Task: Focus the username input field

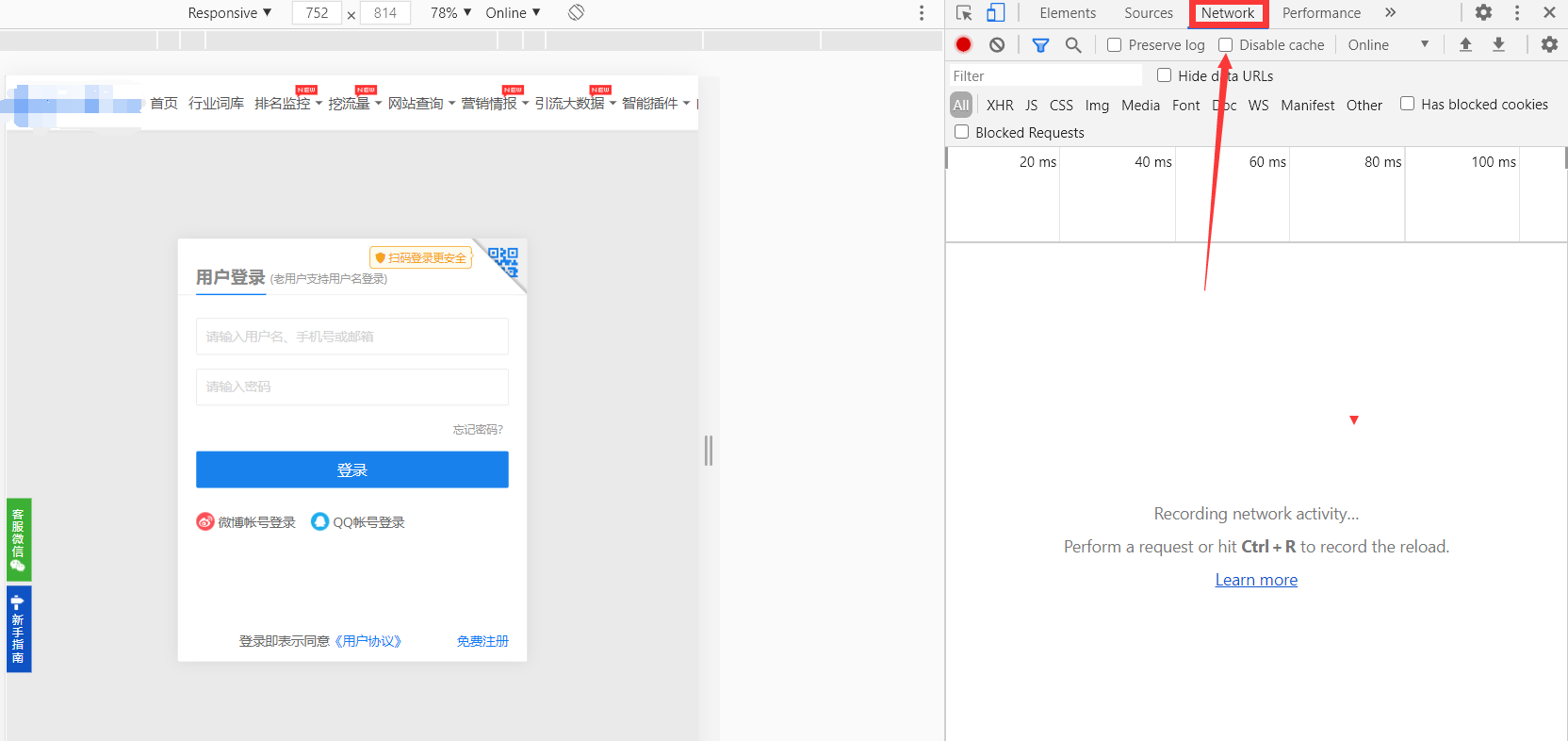Action: coord(352,337)
